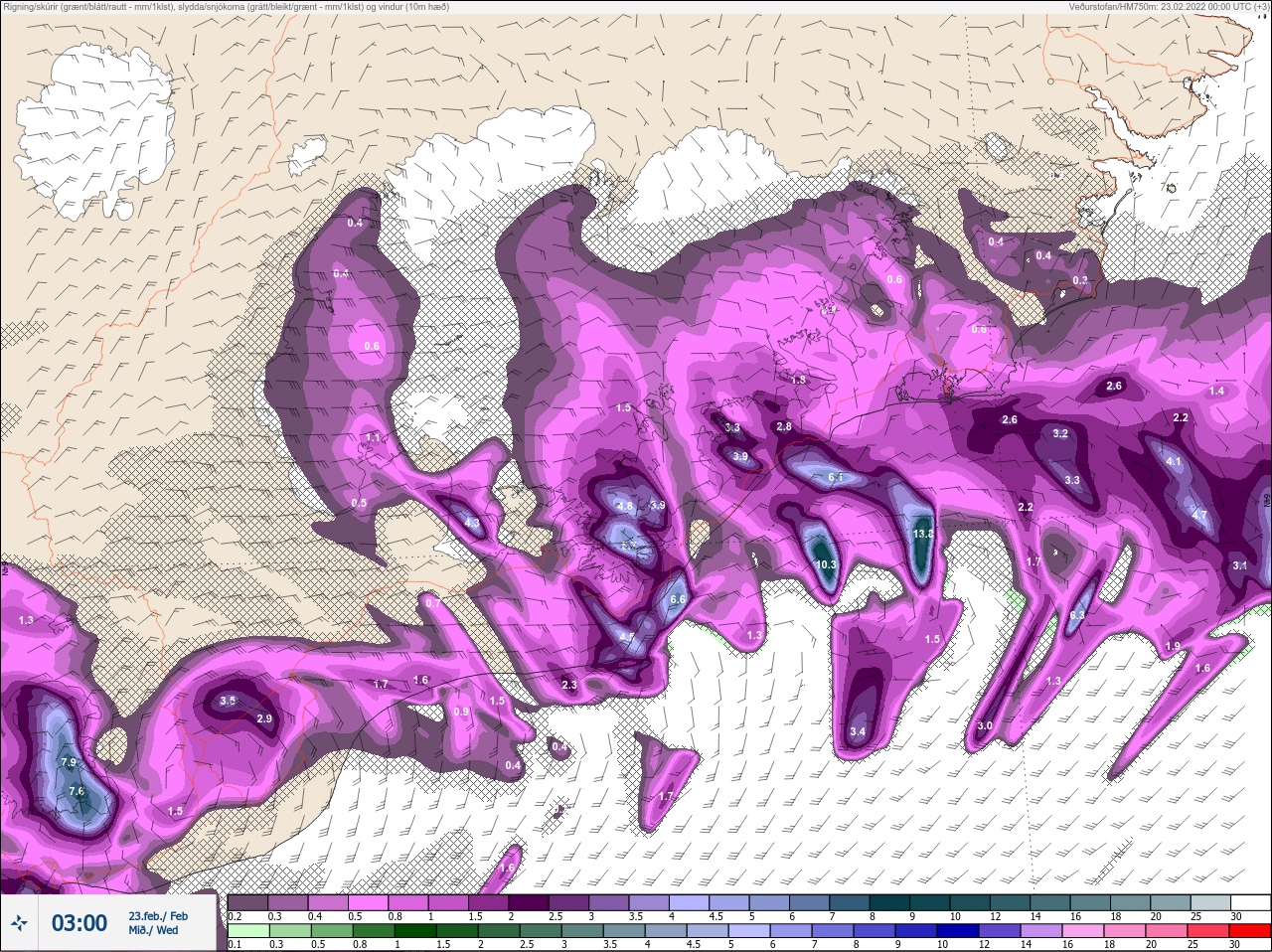Click the 0.5 precipitation value on the map

click(x=359, y=503)
